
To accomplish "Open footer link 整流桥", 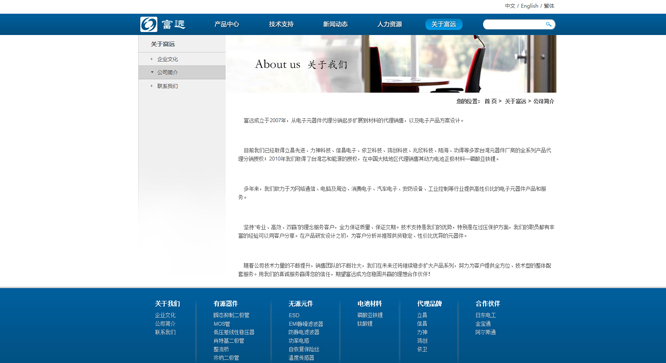I will 221,349.
